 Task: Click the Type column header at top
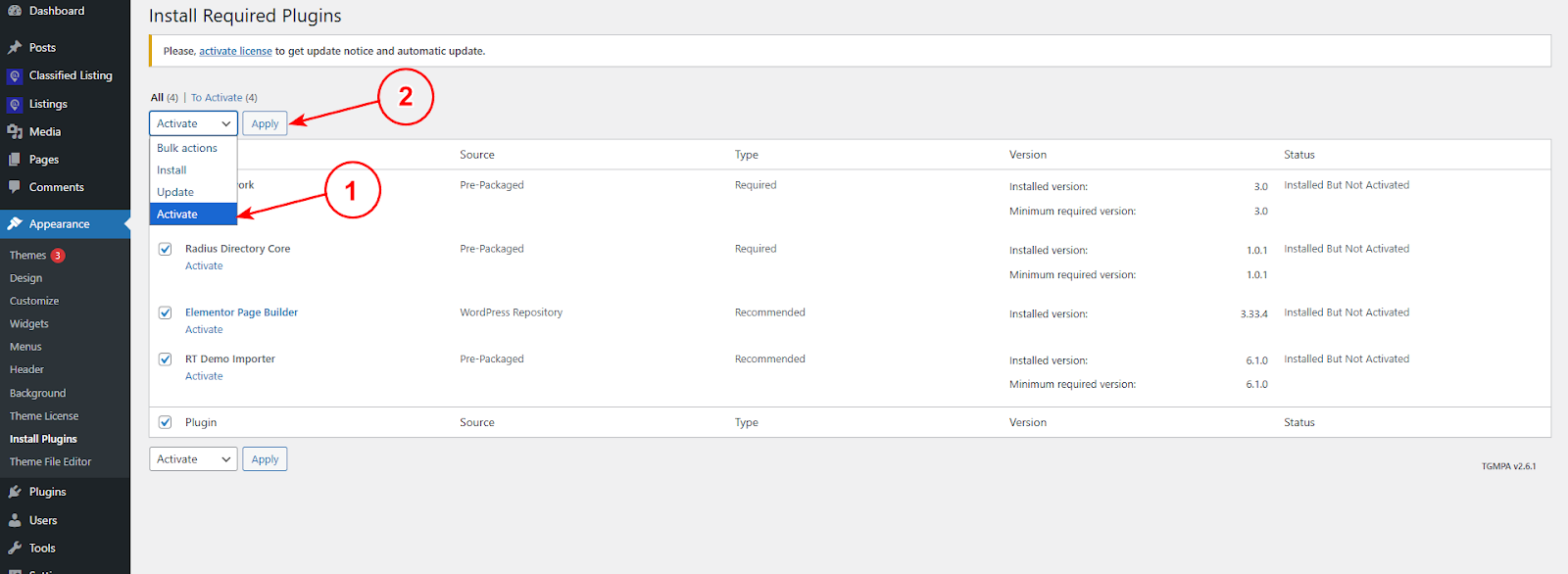(747, 155)
